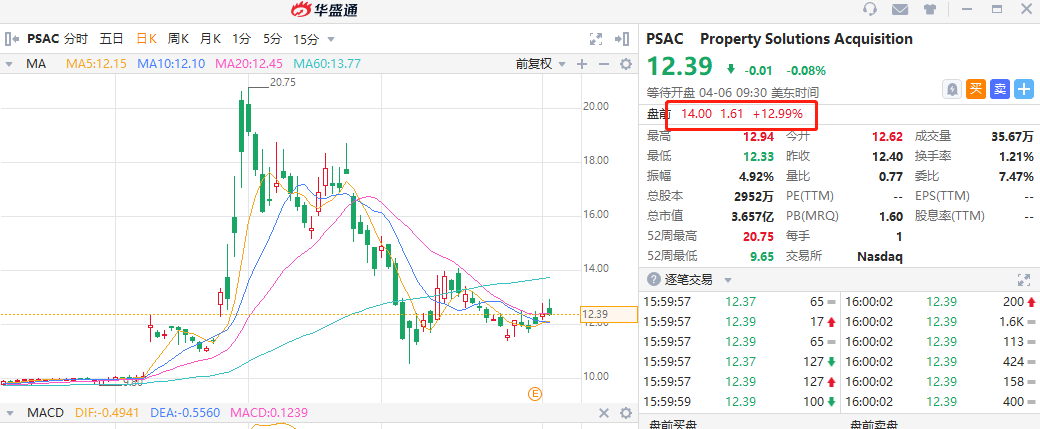Viewport: 1040px width, 429px height.
Task: Switch to 1分 one-minute chart
Action: [241, 39]
